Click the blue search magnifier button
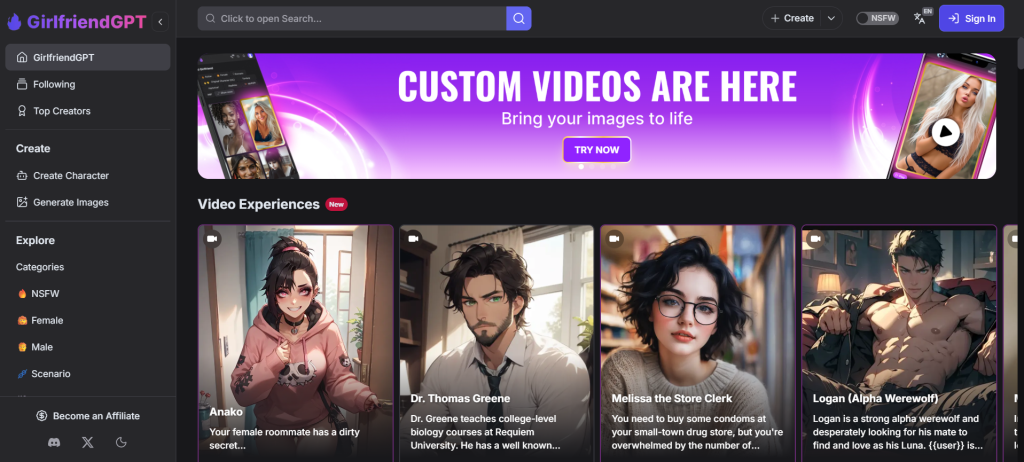 pos(519,18)
